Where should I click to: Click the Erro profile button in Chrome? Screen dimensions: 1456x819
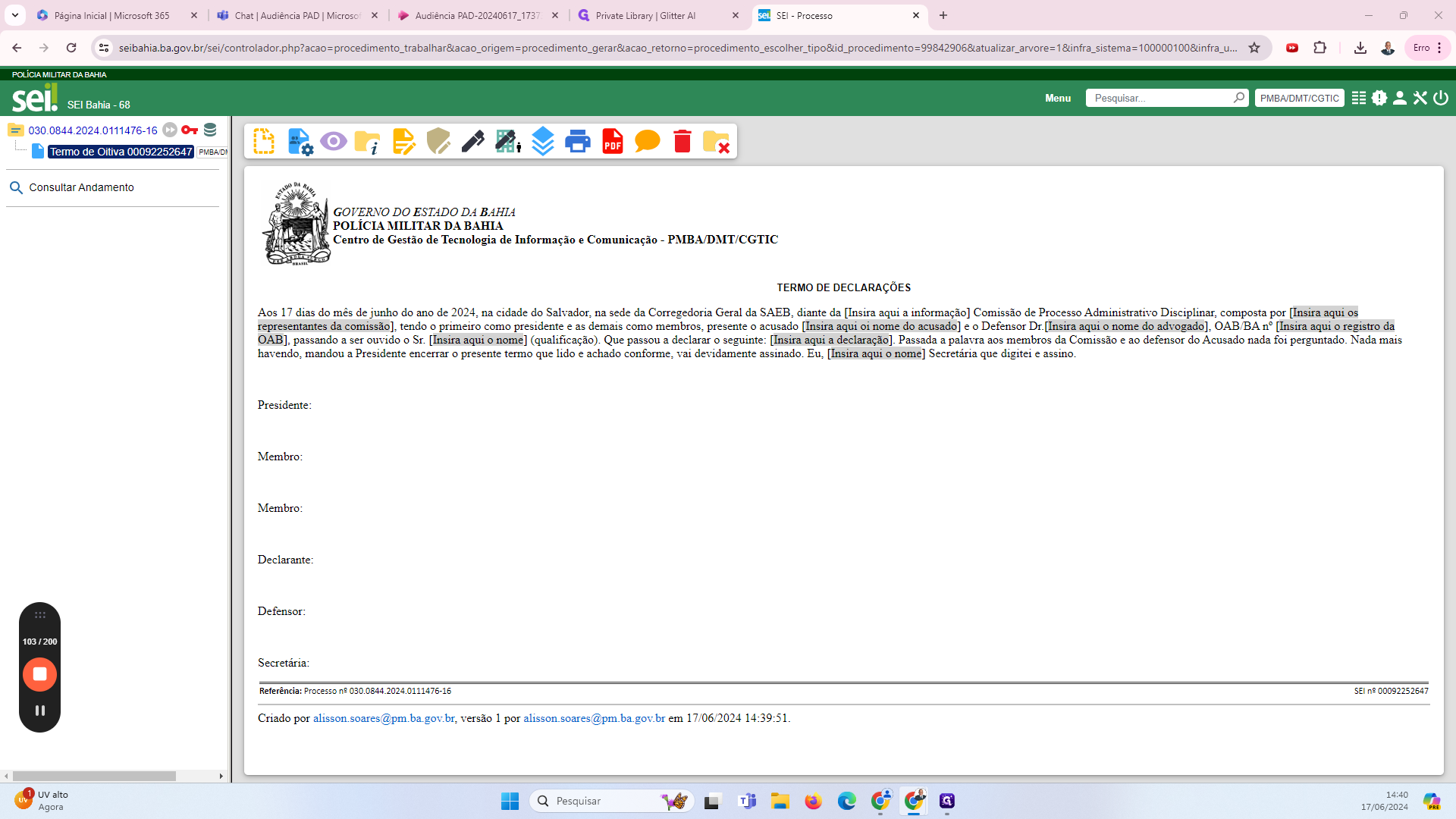[x=1427, y=48]
